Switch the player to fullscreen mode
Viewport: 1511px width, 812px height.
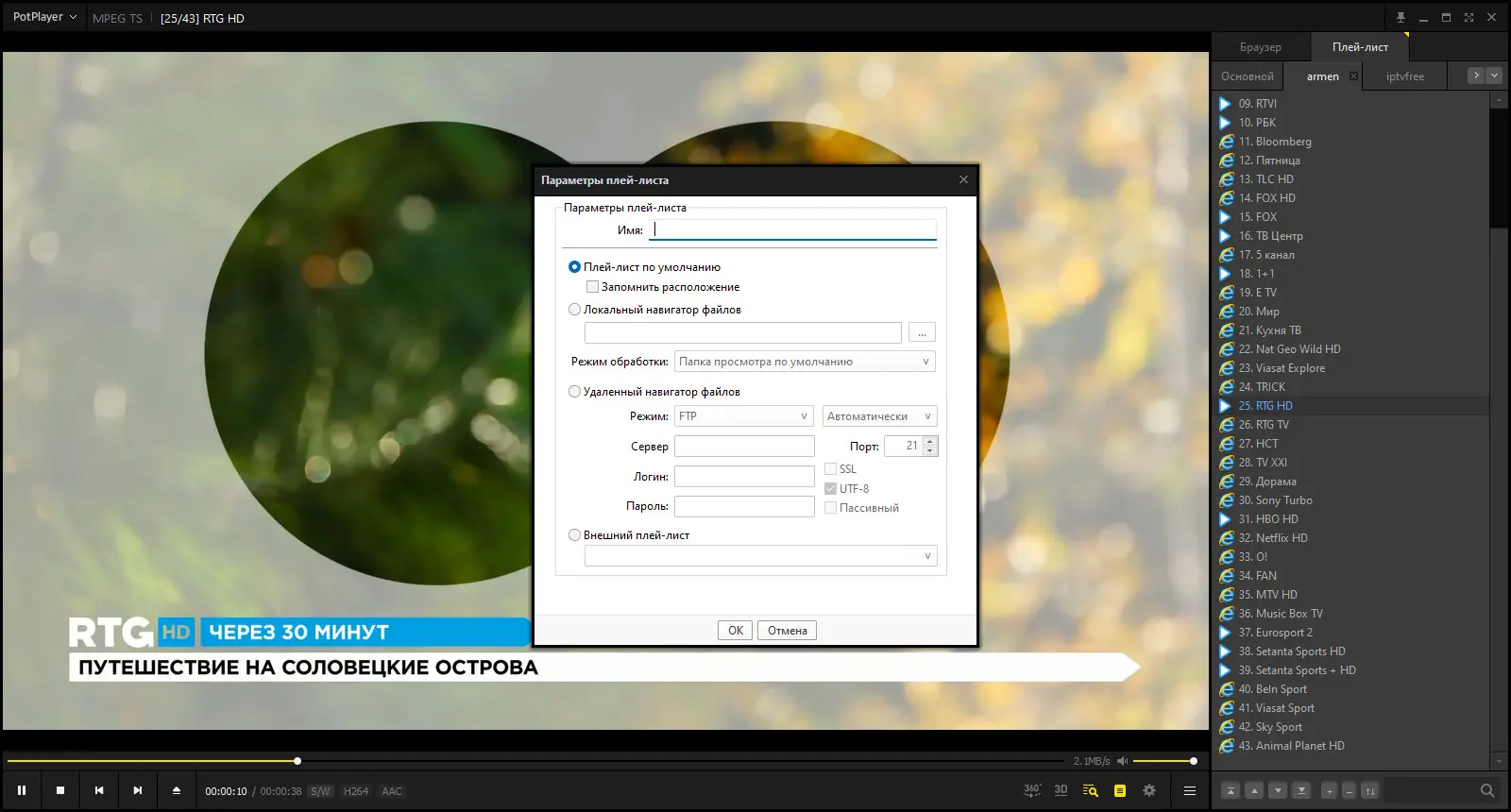[1469, 17]
